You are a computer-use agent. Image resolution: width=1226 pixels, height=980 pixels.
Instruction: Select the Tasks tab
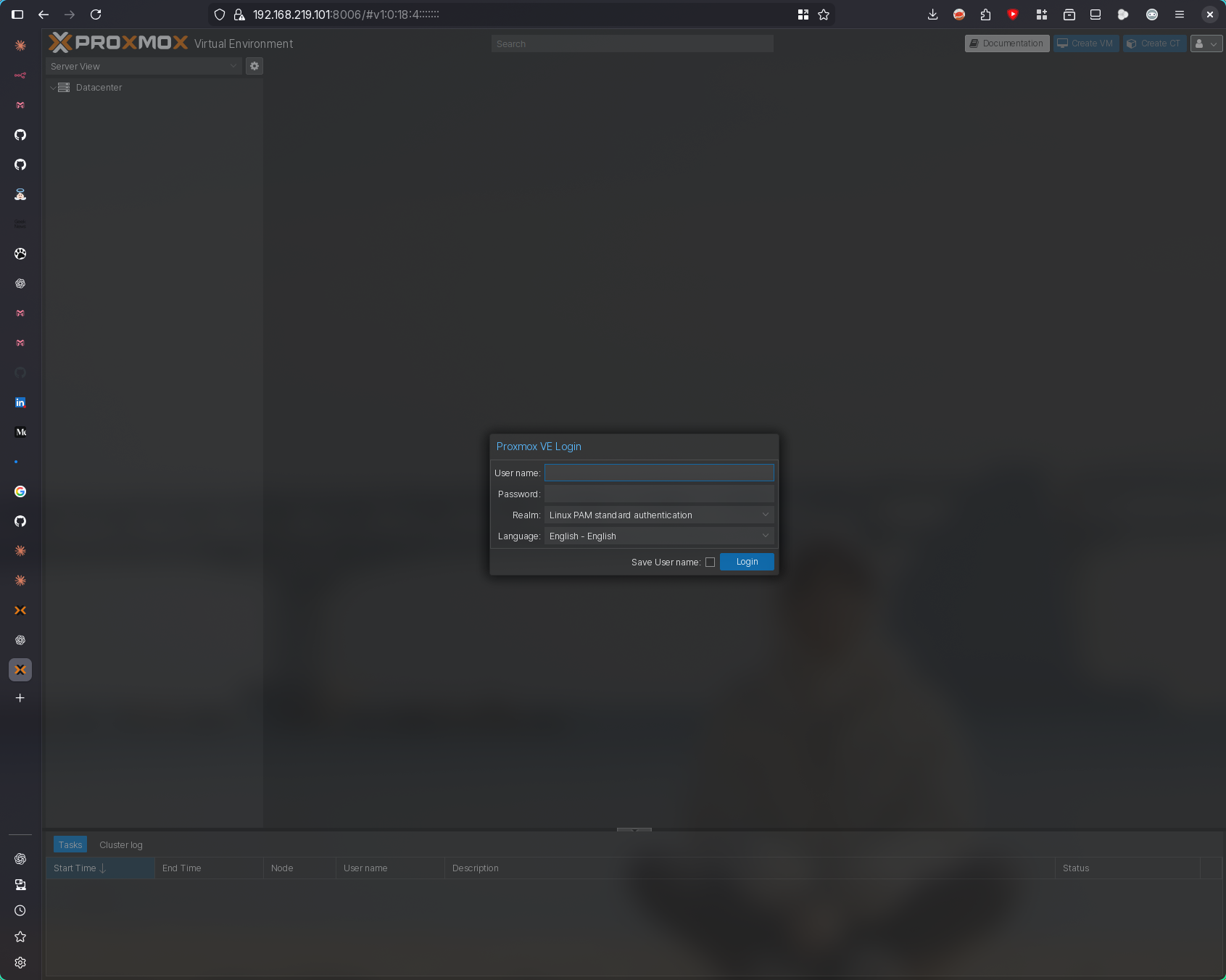70,845
